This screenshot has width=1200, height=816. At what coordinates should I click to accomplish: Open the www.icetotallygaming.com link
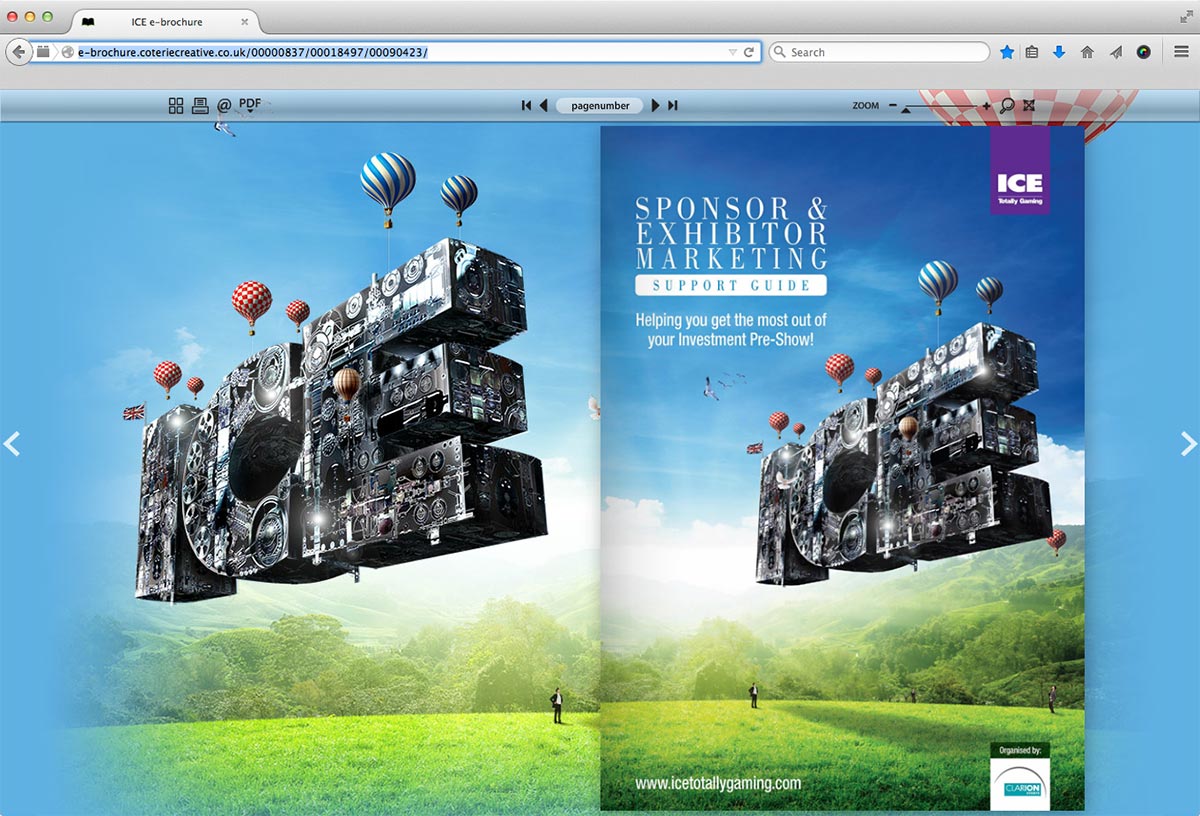[x=718, y=784]
